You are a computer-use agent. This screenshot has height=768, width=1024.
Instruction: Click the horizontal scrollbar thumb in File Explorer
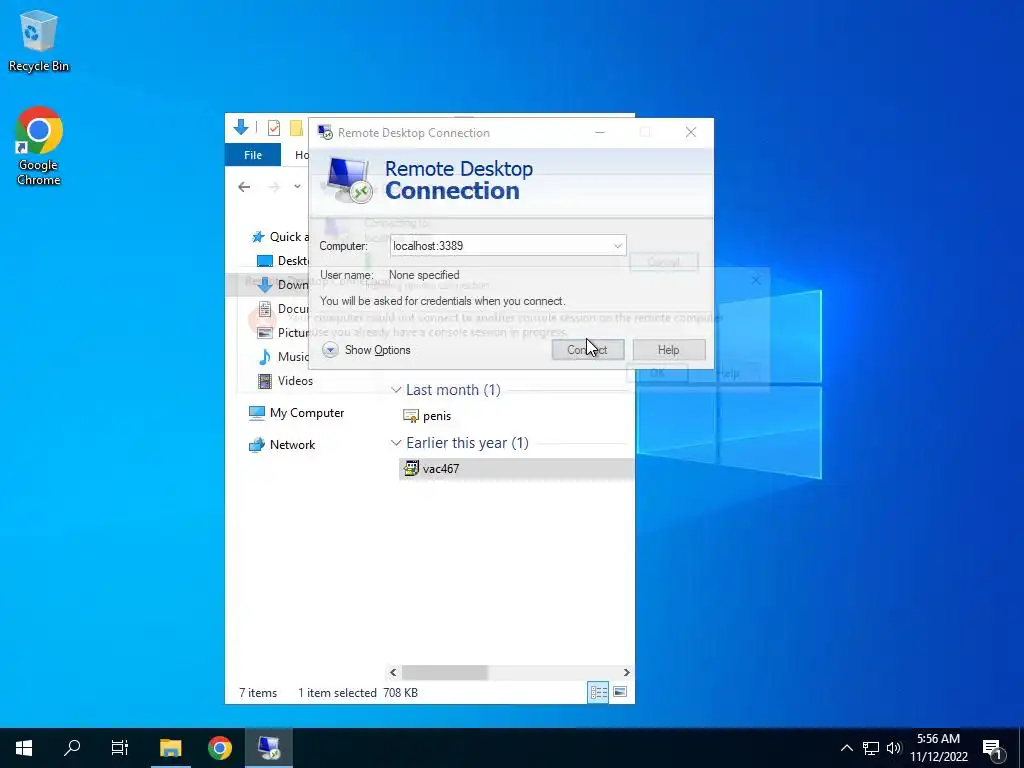coord(445,673)
